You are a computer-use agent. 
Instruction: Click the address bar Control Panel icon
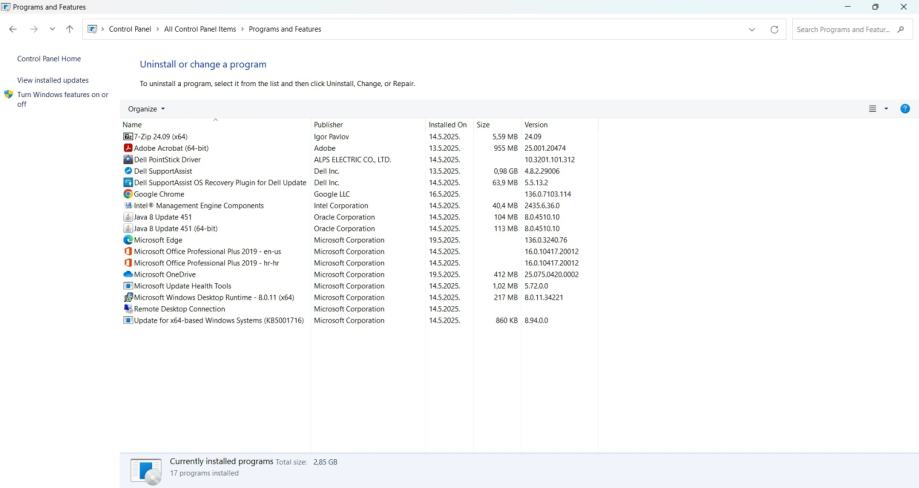tap(92, 29)
